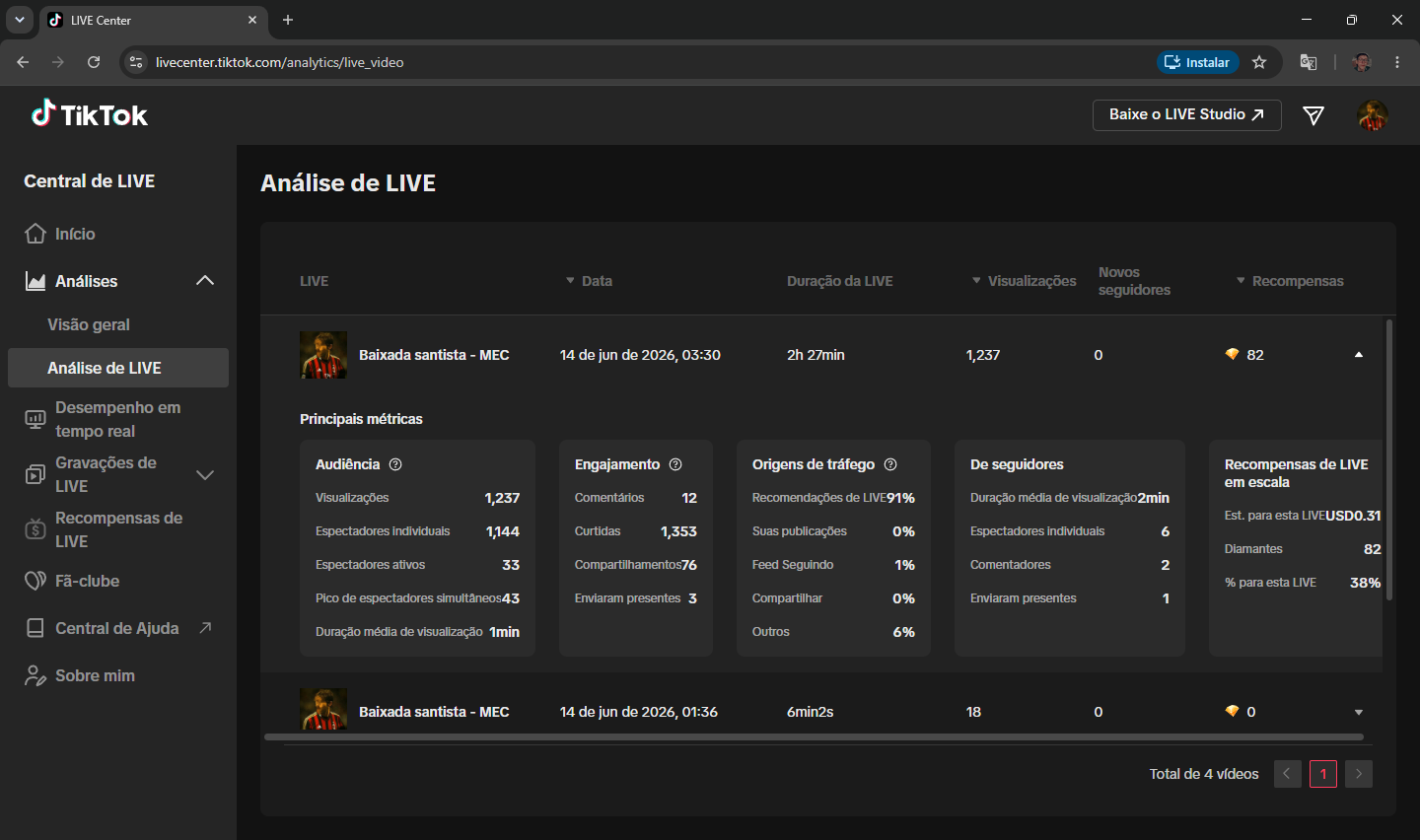Image resolution: width=1420 pixels, height=840 pixels.
Task: Click the Gravações de LIVE icon
Action: [x=35, y=474]
